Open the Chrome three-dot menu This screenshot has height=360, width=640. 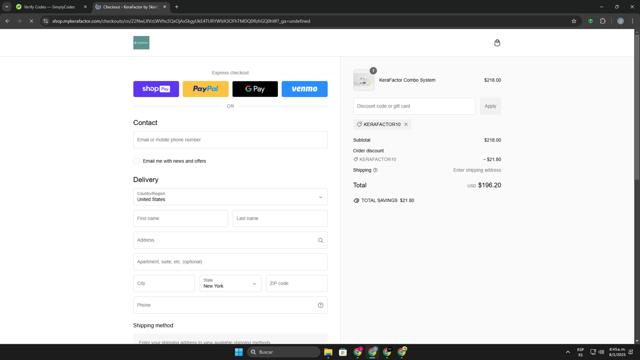pyautogui.click(x=633, y=21)
